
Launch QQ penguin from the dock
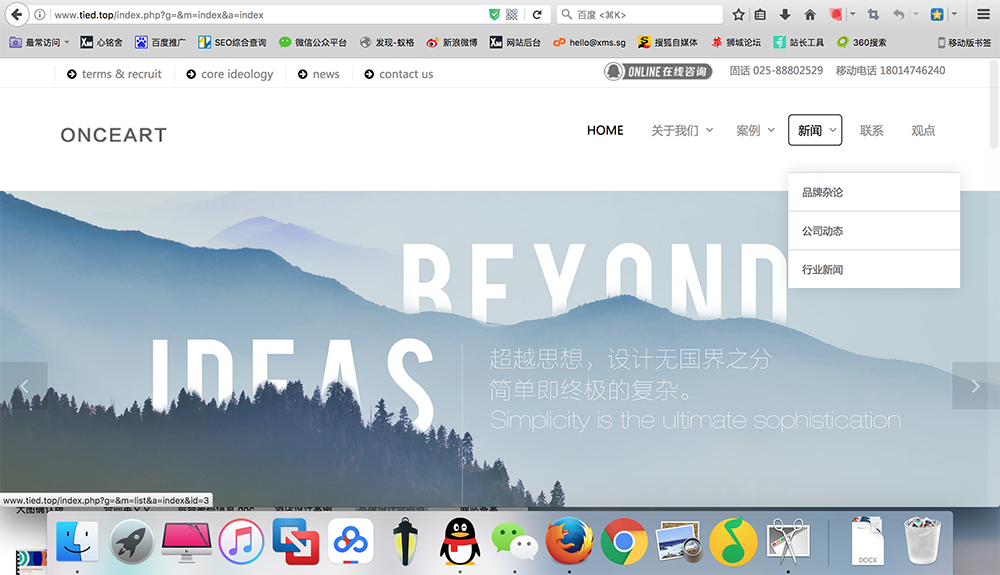pos(460,542)
